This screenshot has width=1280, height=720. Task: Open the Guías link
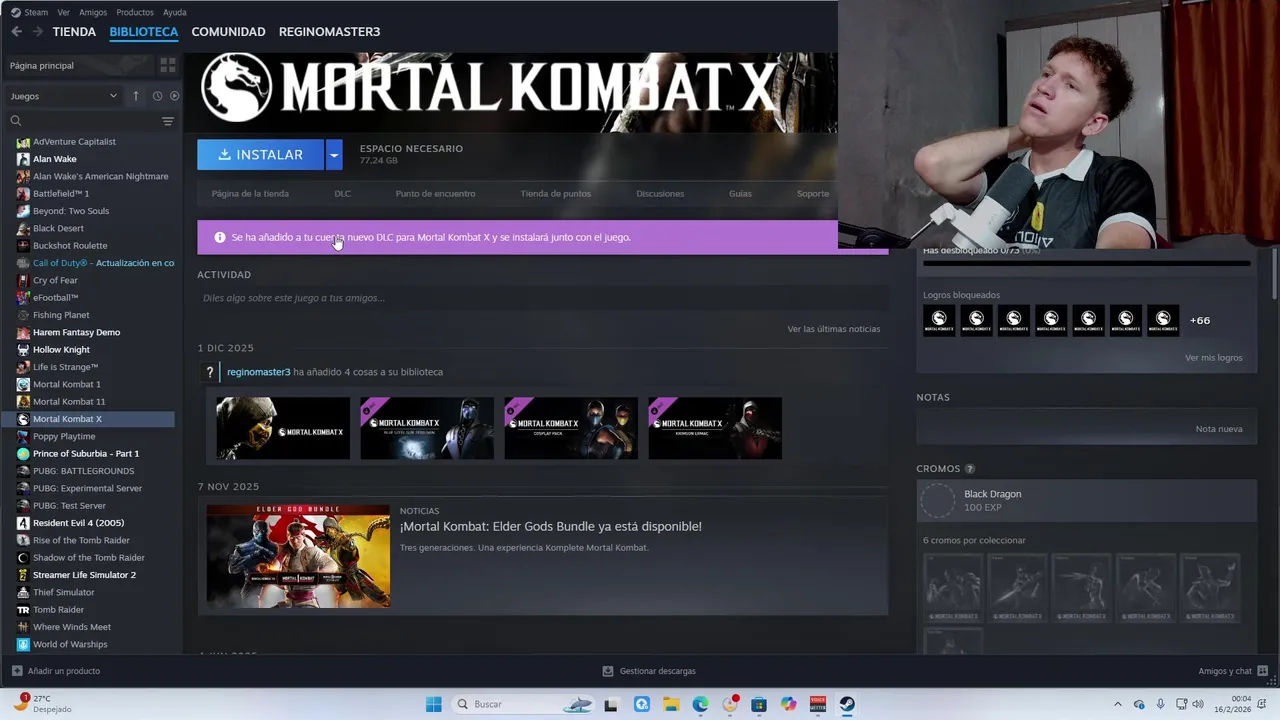pos(740,194)
